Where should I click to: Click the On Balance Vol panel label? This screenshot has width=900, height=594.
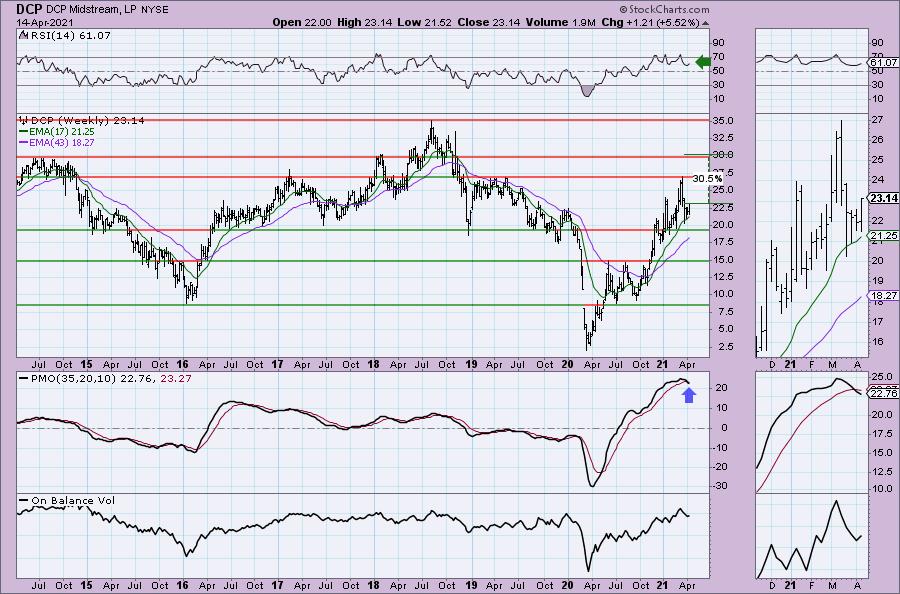click(73, 500)
